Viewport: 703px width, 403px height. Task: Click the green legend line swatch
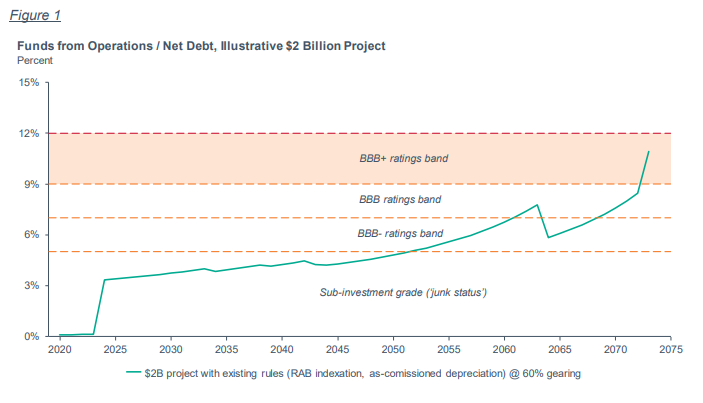point(139,374)
